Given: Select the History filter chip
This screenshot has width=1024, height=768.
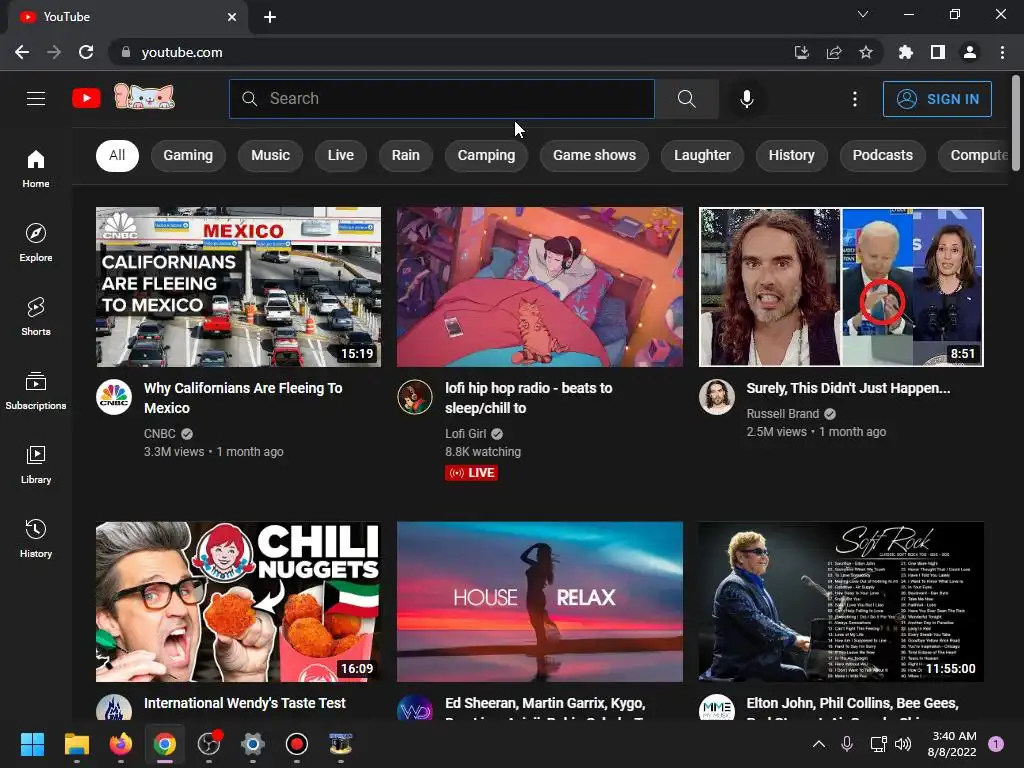Looking at the screenshot, I should [792, 155].
